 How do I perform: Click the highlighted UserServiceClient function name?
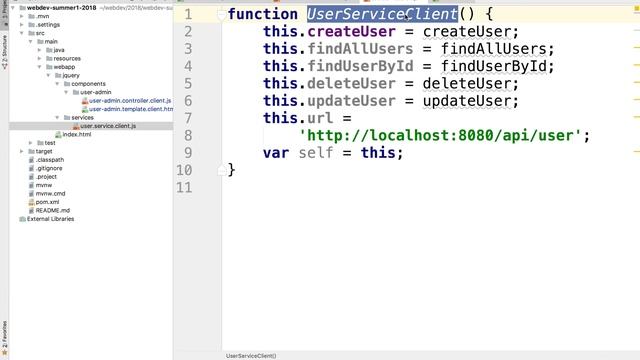pyautogui.click(x=382, y=14)
